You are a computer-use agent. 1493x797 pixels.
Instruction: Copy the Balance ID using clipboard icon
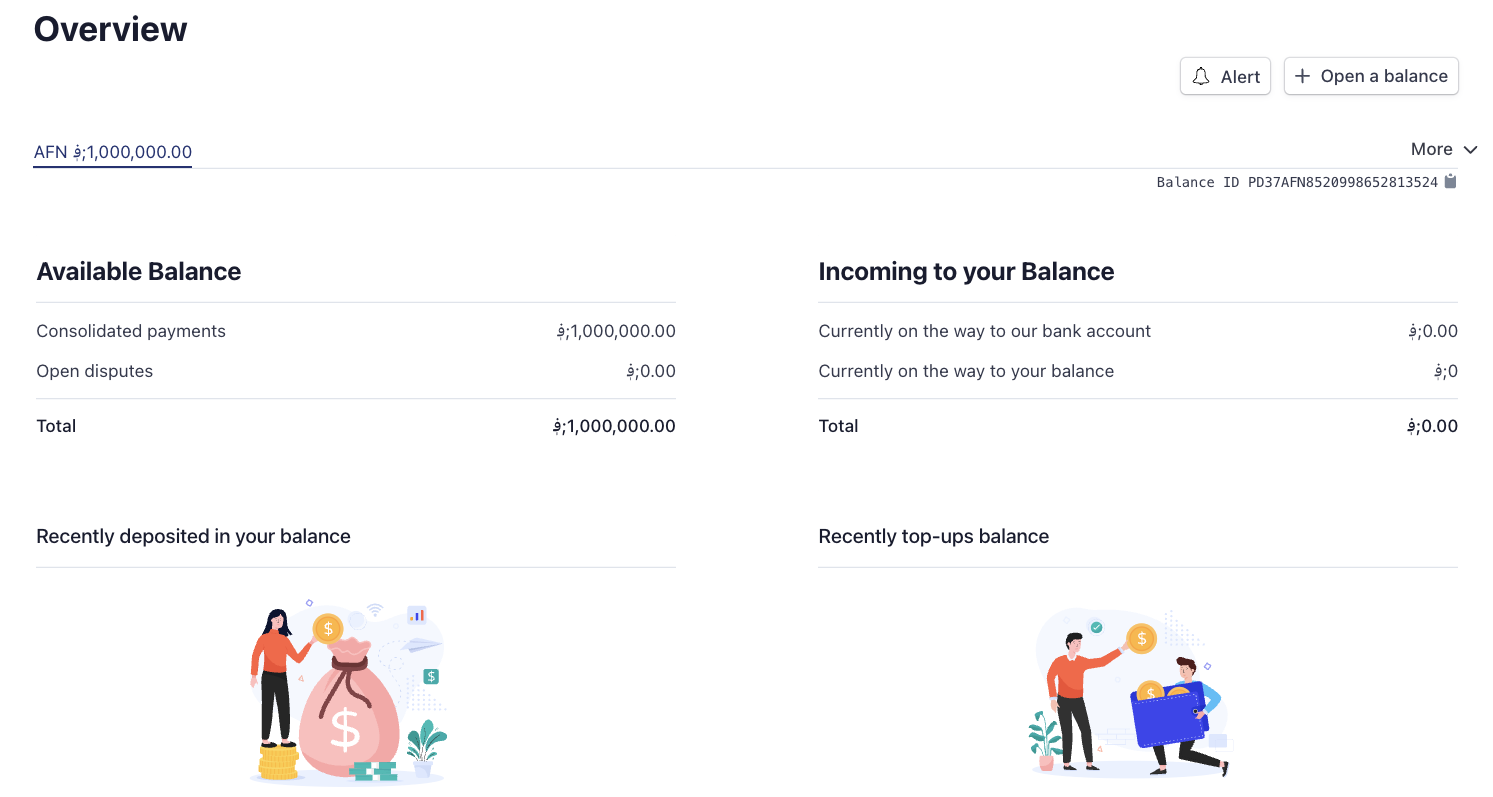click(x=1450, y=182)
